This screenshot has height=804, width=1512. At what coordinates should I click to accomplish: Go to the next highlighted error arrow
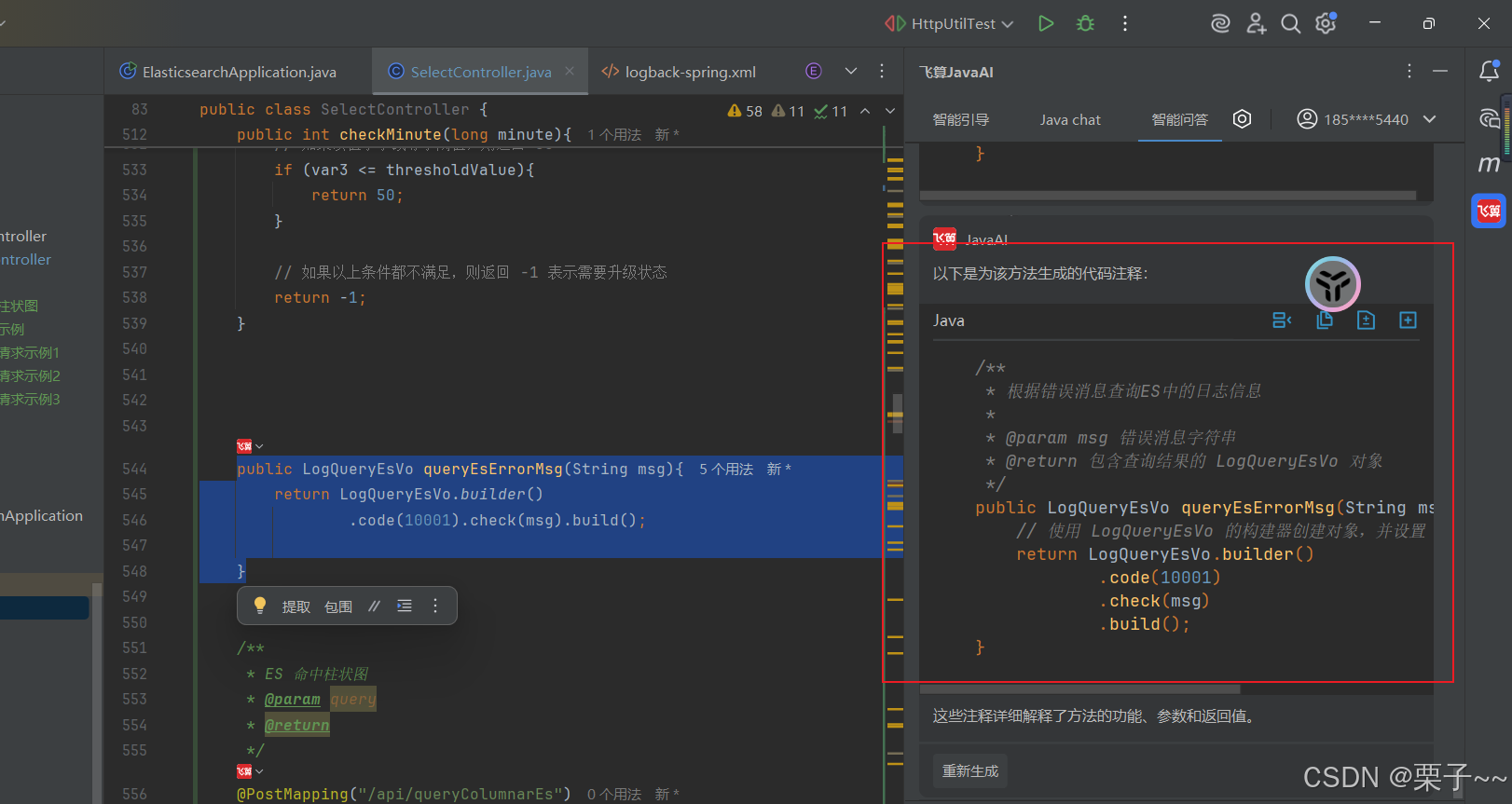coord(890,111)
